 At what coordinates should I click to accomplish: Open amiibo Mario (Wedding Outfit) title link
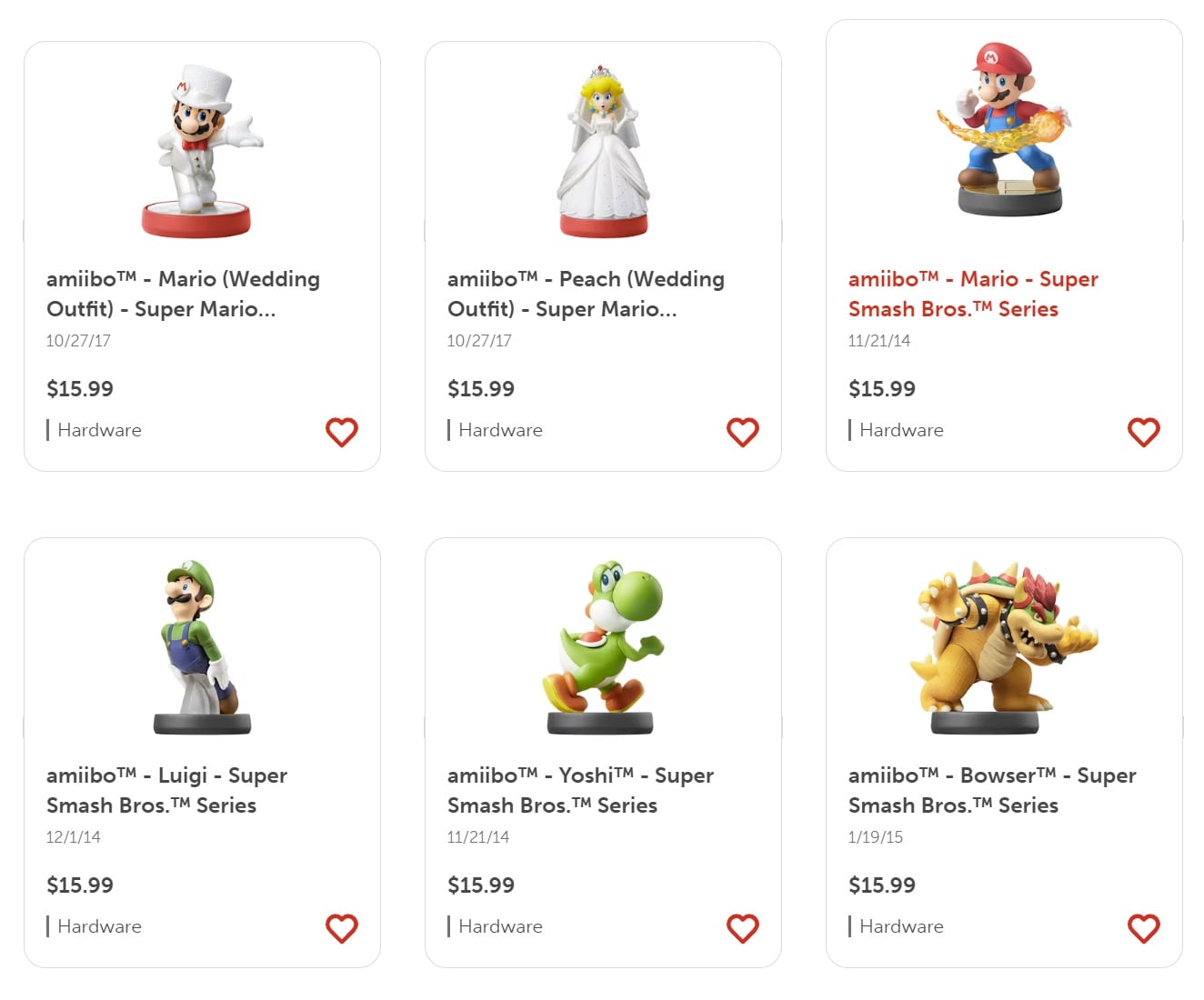183,294
